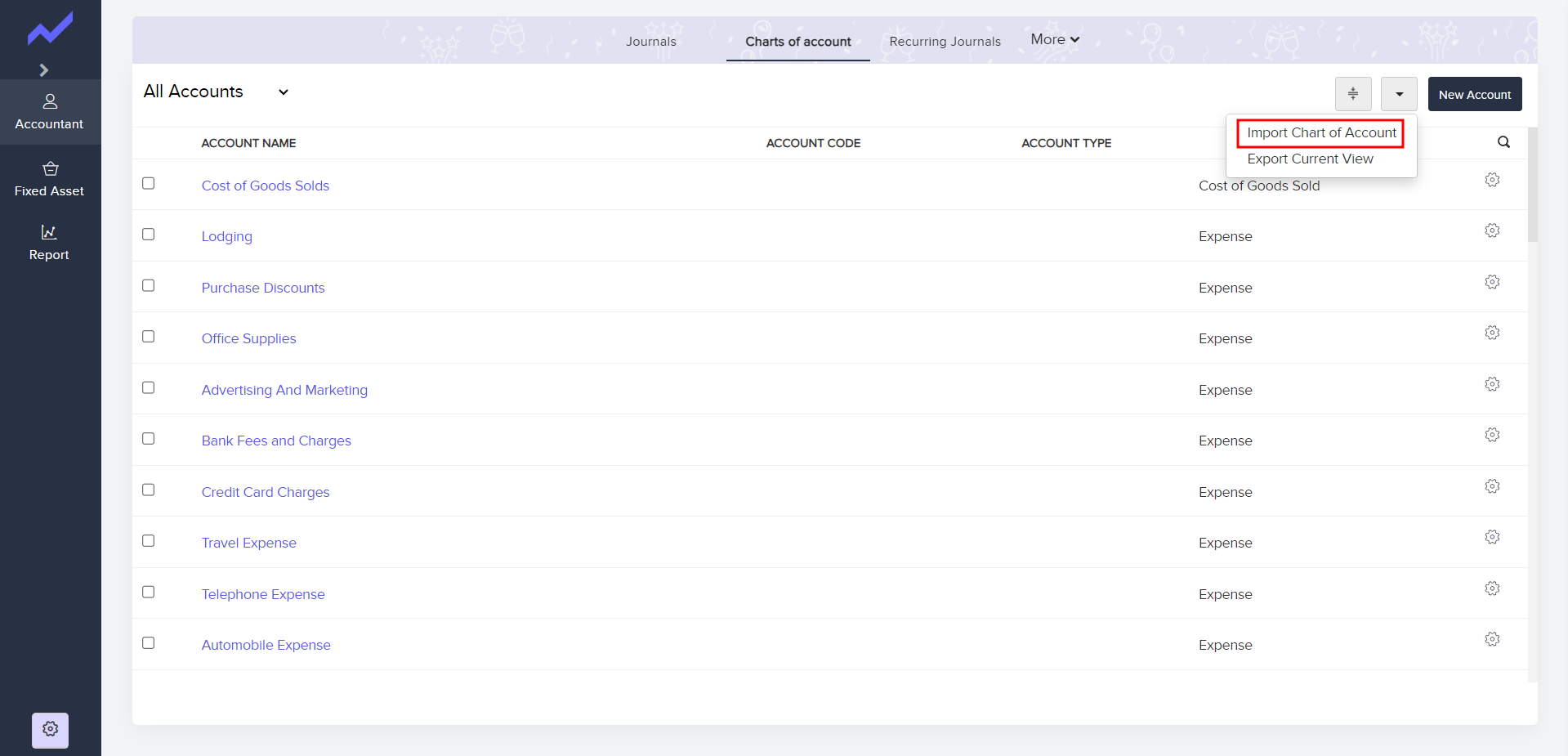Screen dimensions: 1568x756
Task: Click the ACCOUNT NAME column header
Action: (248, 143)
